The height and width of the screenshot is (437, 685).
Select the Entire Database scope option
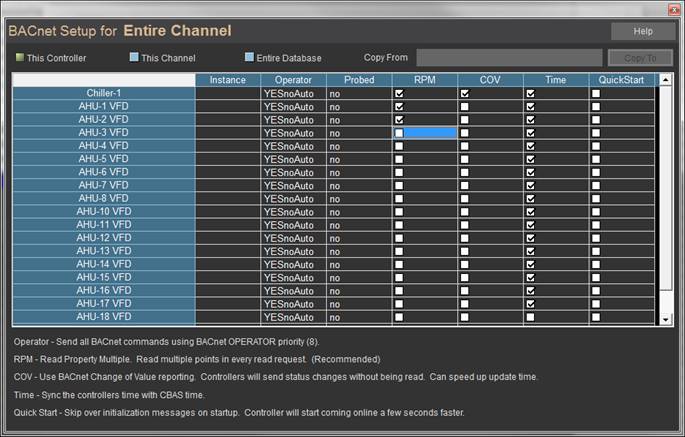pos(250,58)
